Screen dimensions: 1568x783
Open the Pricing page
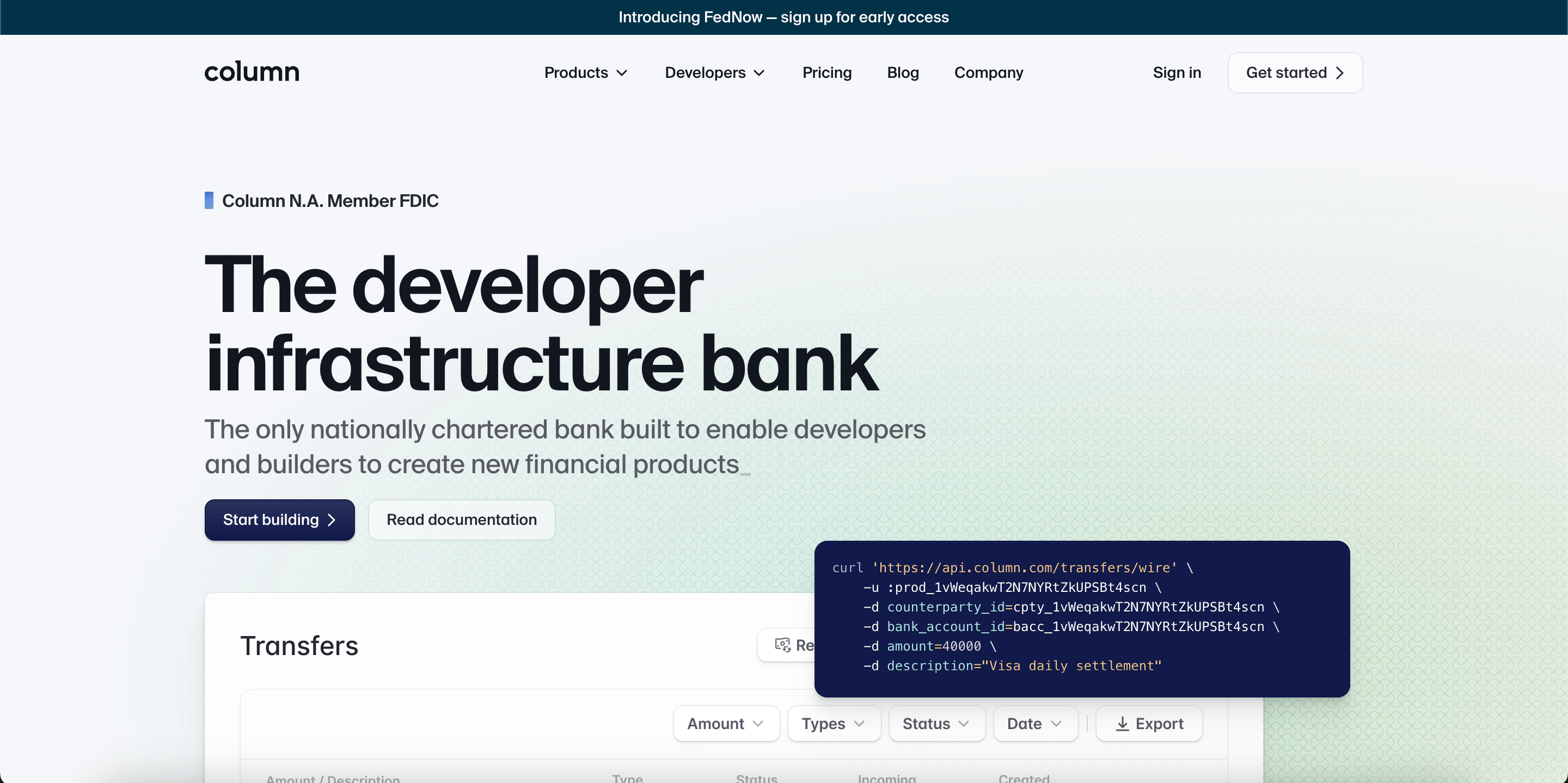(x=826, y=73)
